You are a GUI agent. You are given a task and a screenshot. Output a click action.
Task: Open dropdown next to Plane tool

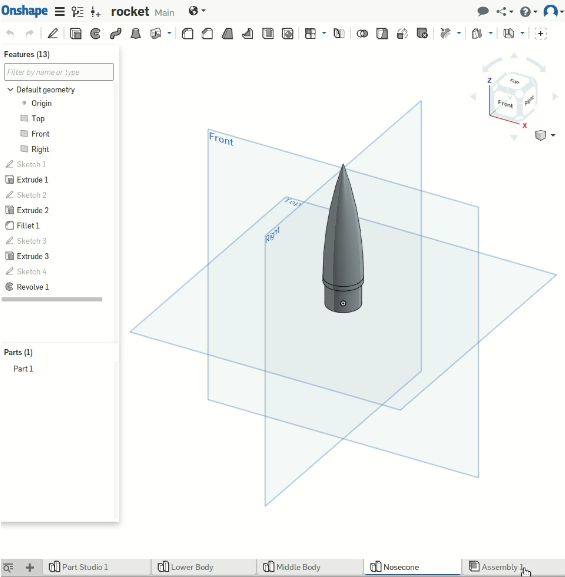pyautogui.click(x=491, y=33)
